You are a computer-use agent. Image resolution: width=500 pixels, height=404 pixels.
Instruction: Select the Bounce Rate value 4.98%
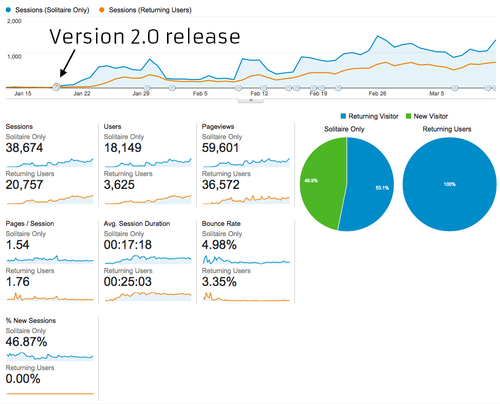click(x=219, y=245)
